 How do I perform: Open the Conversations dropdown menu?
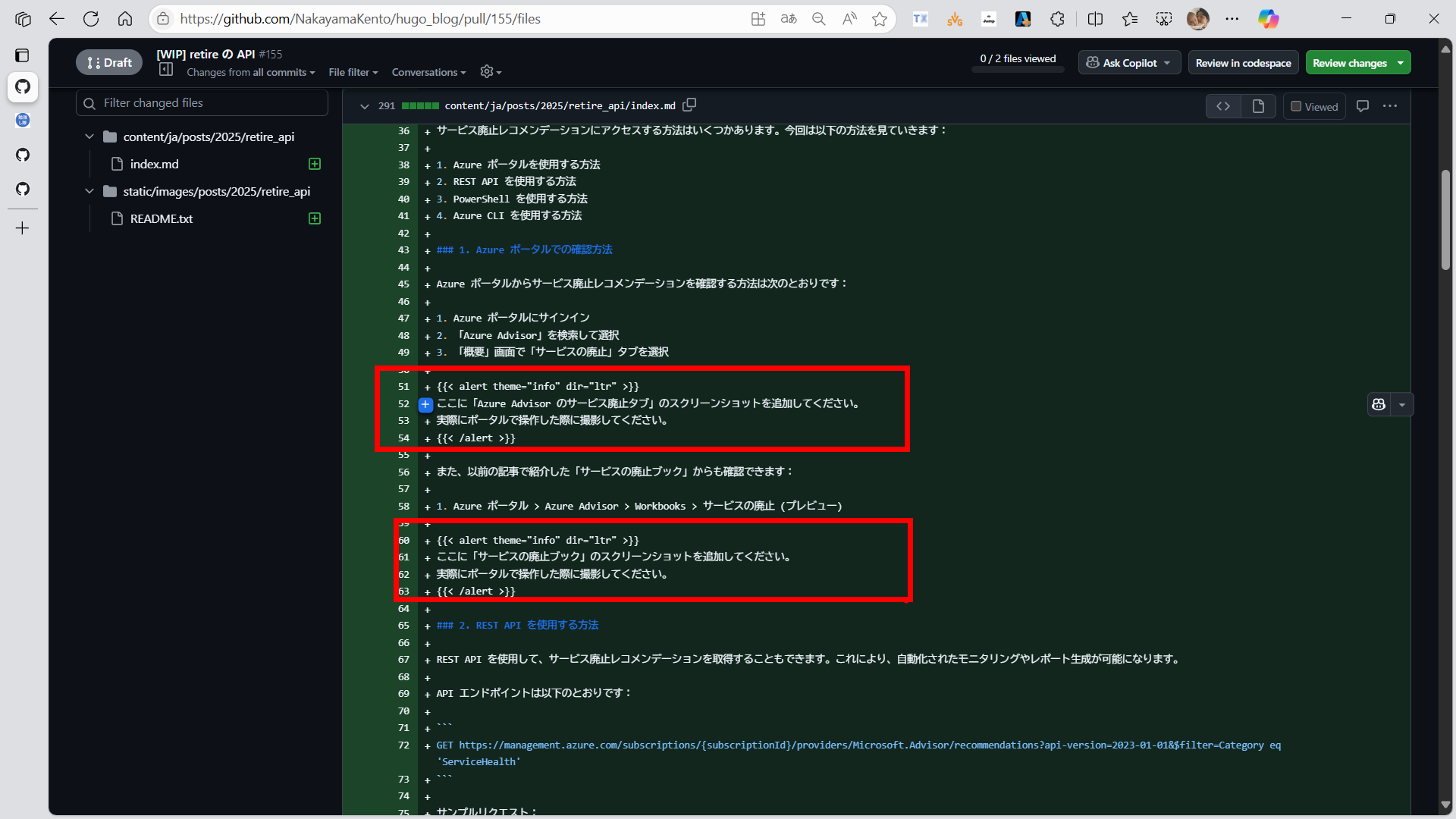coord(428,72)
